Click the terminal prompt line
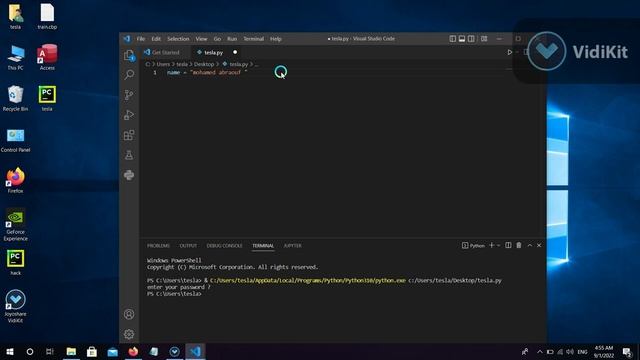This screenshot has height=360, width=640. tap(174, 294)
